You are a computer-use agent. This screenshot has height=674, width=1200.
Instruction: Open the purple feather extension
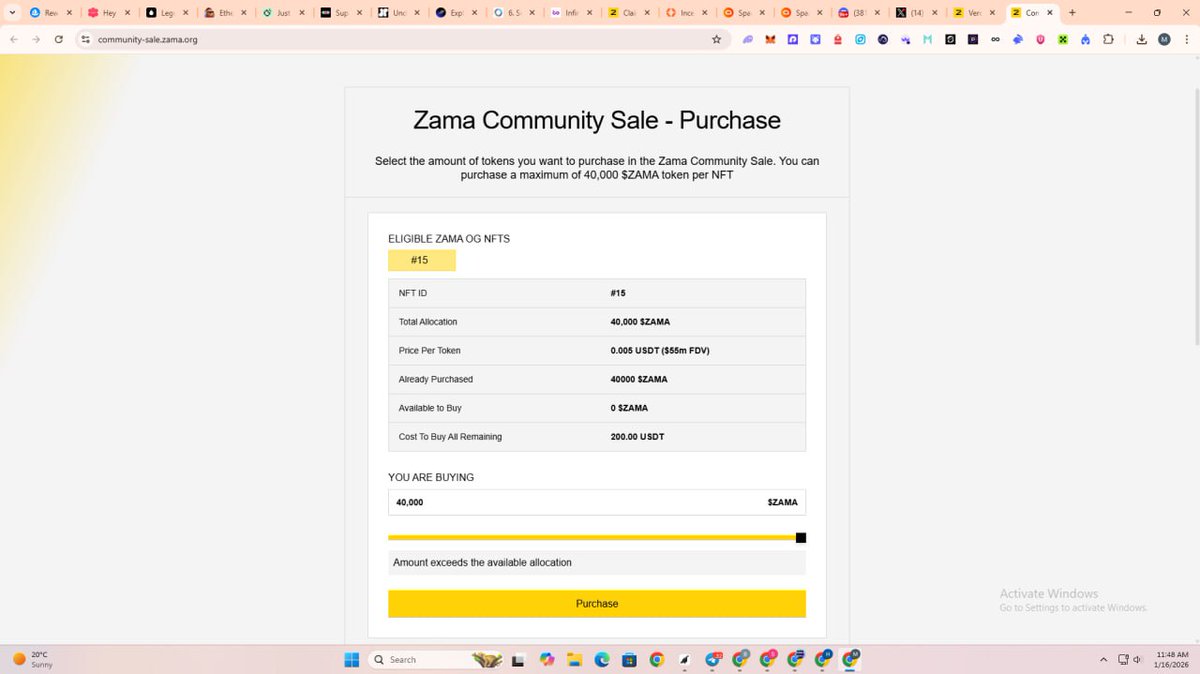pyautogui.click(x=747, y=39)
